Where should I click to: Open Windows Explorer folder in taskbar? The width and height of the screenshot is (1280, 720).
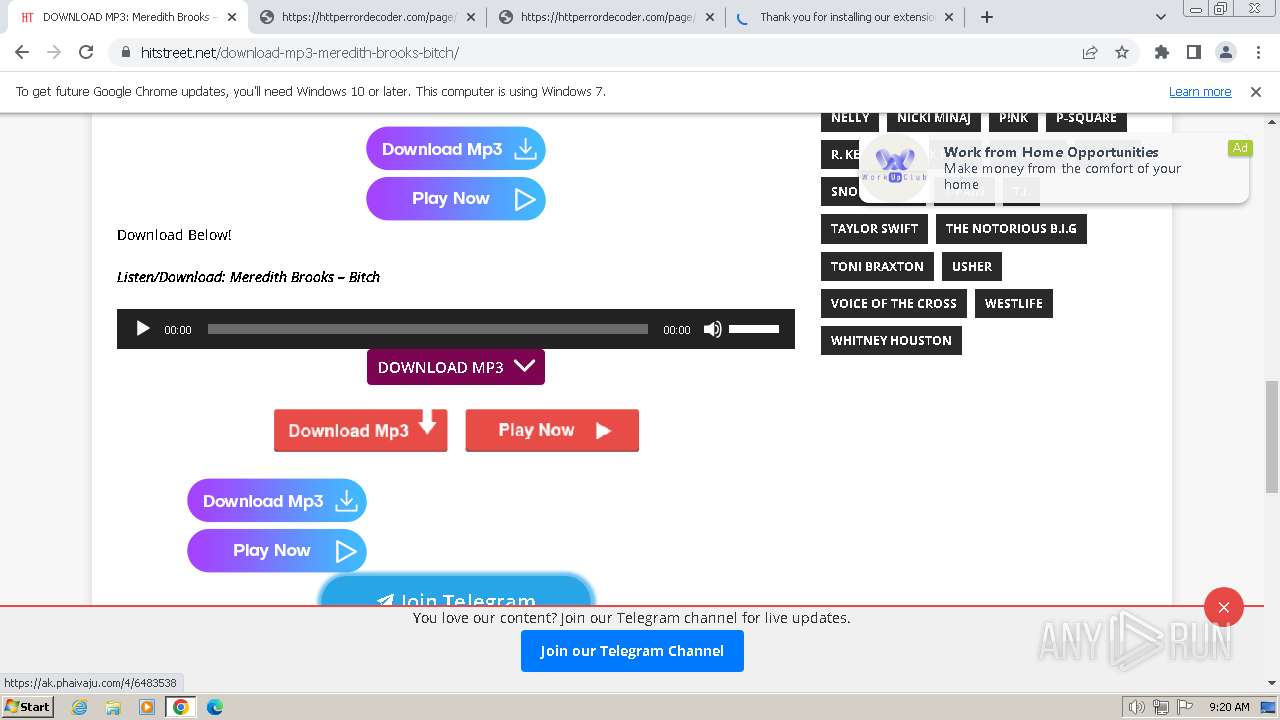point(113,707)
